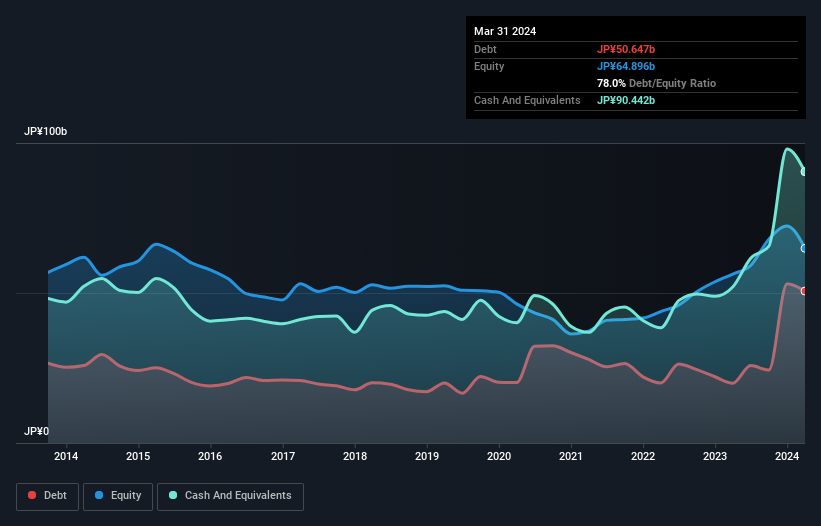Click the 2019 axis label

(427, 456)
